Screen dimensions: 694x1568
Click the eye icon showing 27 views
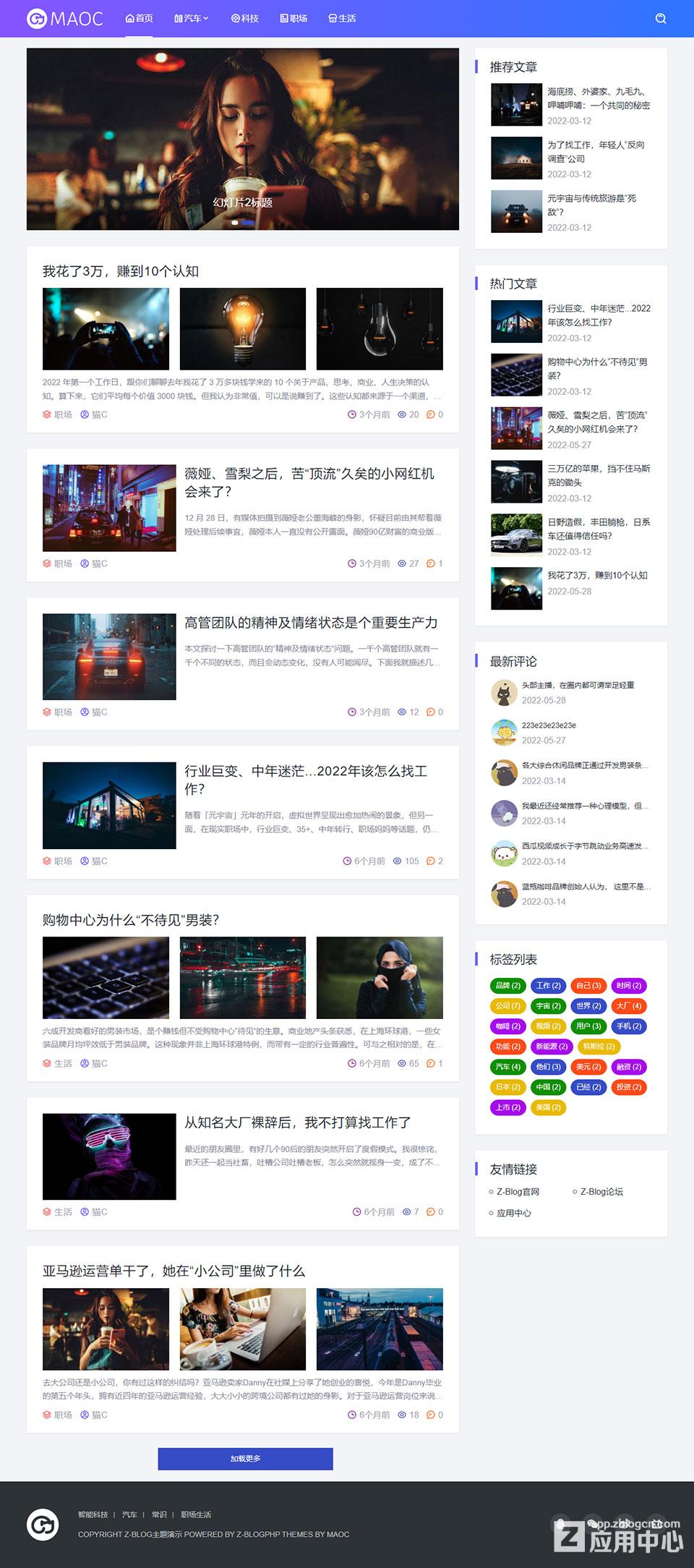point(402,564)
